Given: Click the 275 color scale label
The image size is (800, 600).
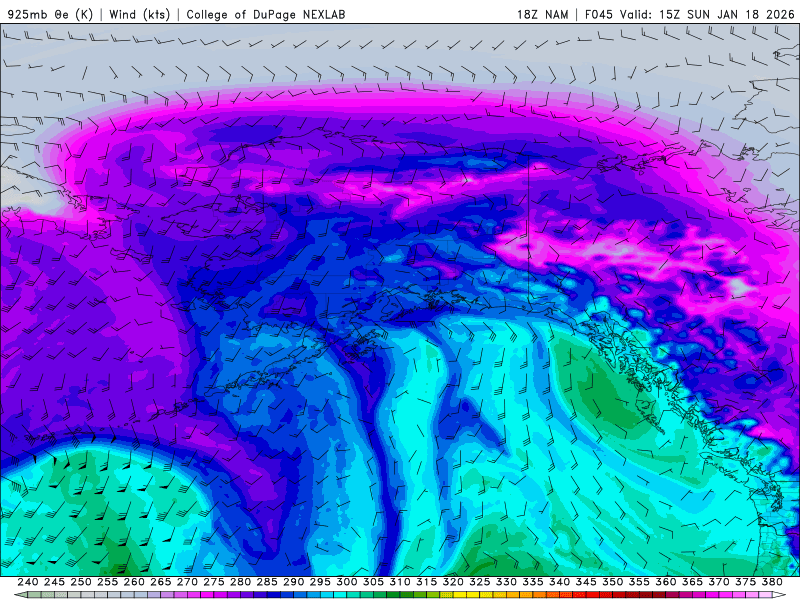Looking at the screenshot, I should point(214,582).
